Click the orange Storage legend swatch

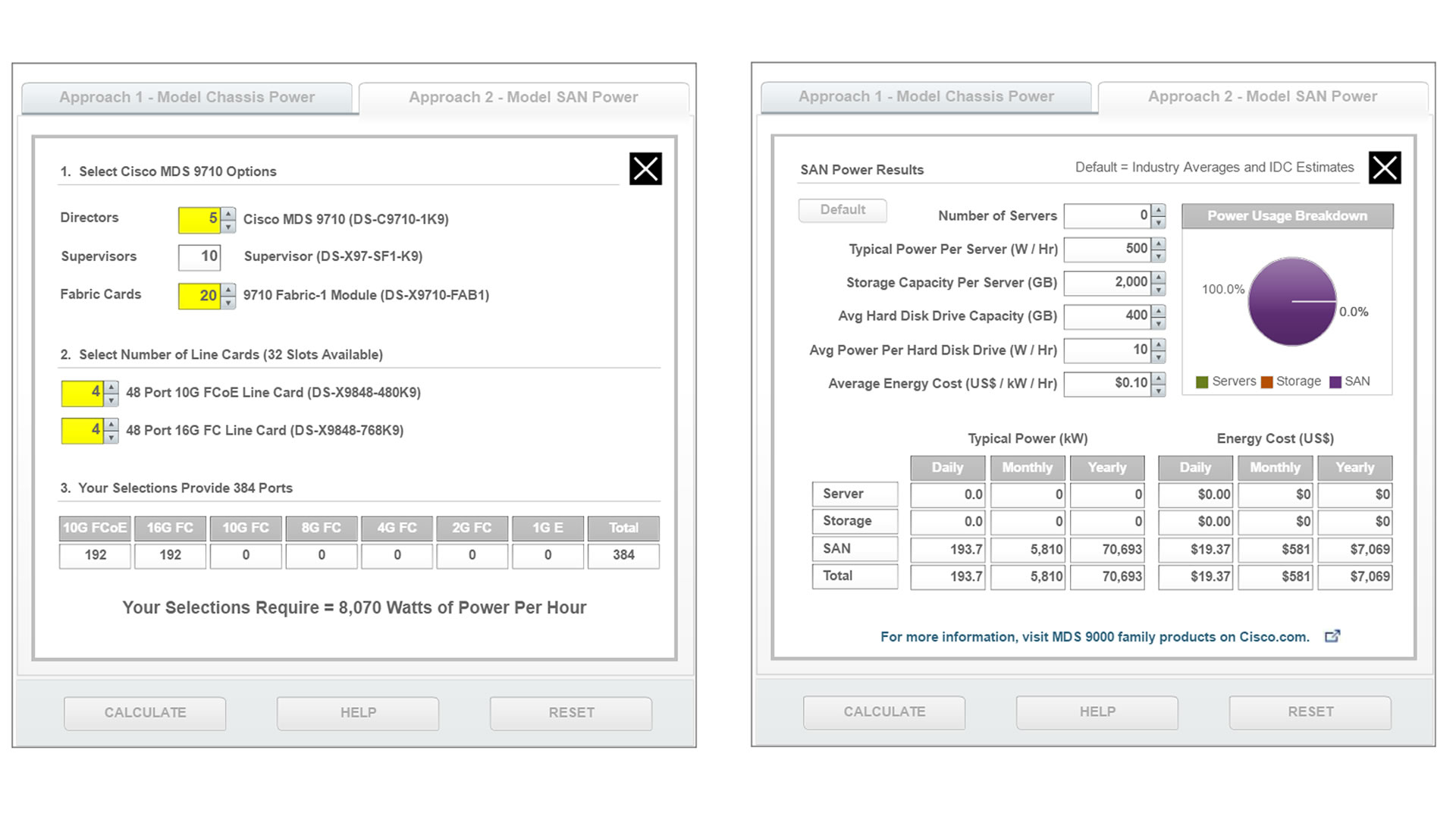(x=1266, y=381)
